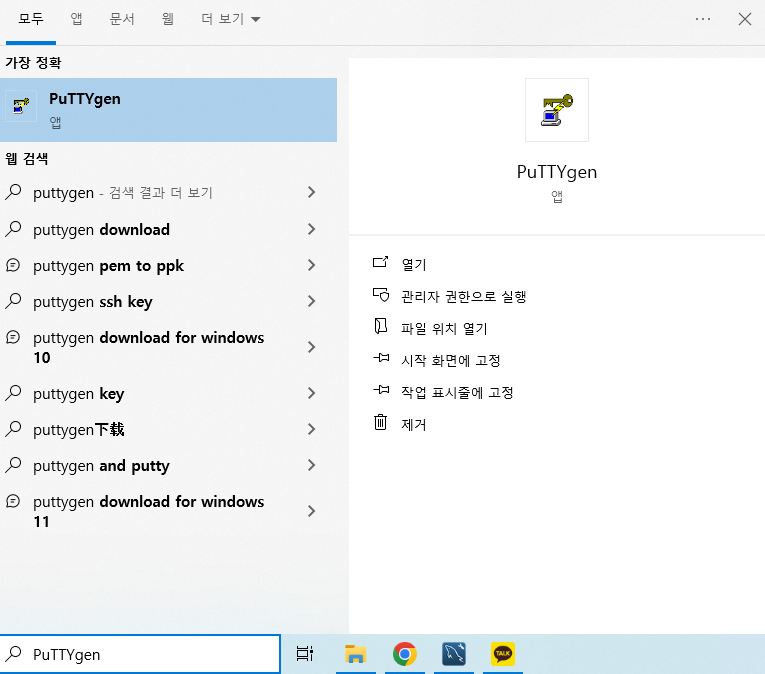
Task: Open Task View from the taskbar
Action: 305,654
